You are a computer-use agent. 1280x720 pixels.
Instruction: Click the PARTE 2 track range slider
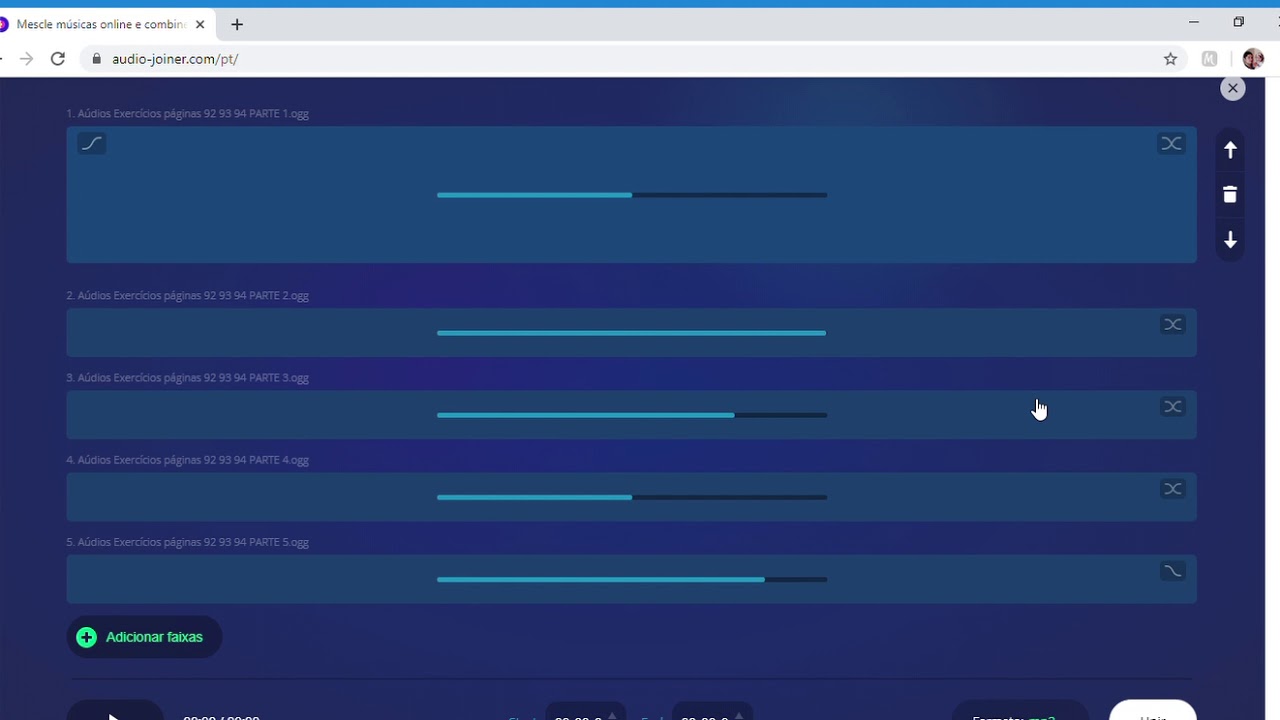pyautogui.click(x=632, y=333)
